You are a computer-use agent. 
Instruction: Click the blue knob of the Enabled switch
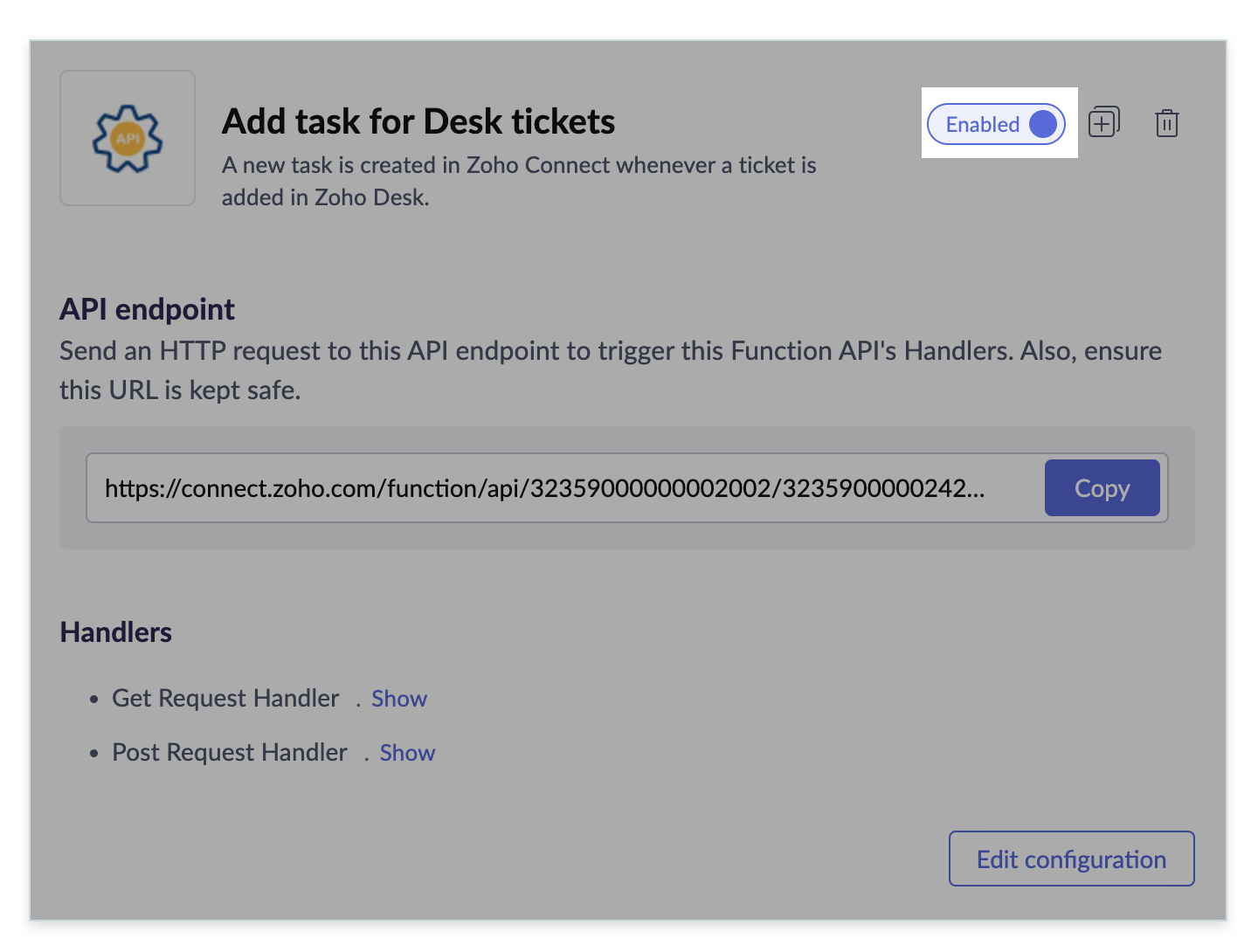pyautogui.click(x=1043, y=124)
